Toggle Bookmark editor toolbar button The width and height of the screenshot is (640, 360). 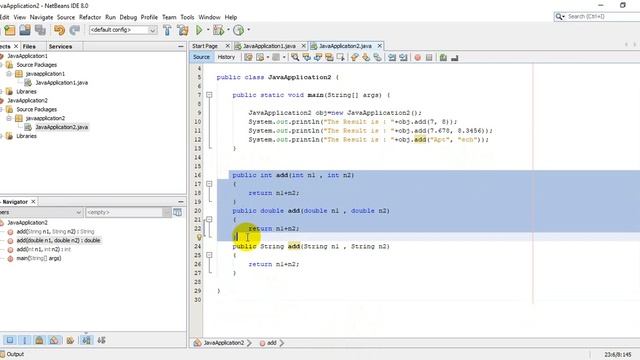pyautogui.click(x=377, y=58)
